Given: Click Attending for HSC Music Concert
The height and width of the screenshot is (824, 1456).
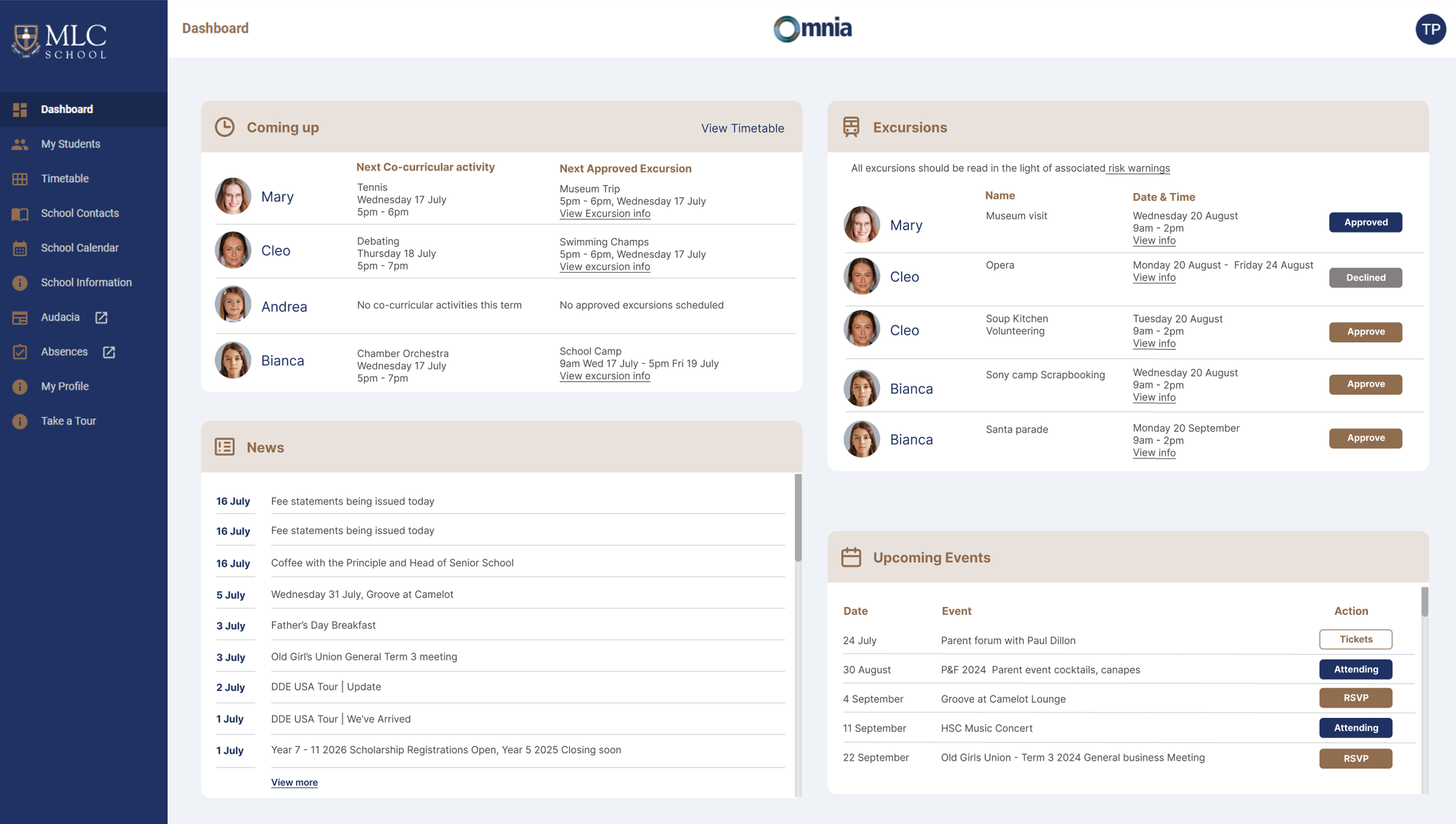Looking at the screenshot, I should (1355, 729).
